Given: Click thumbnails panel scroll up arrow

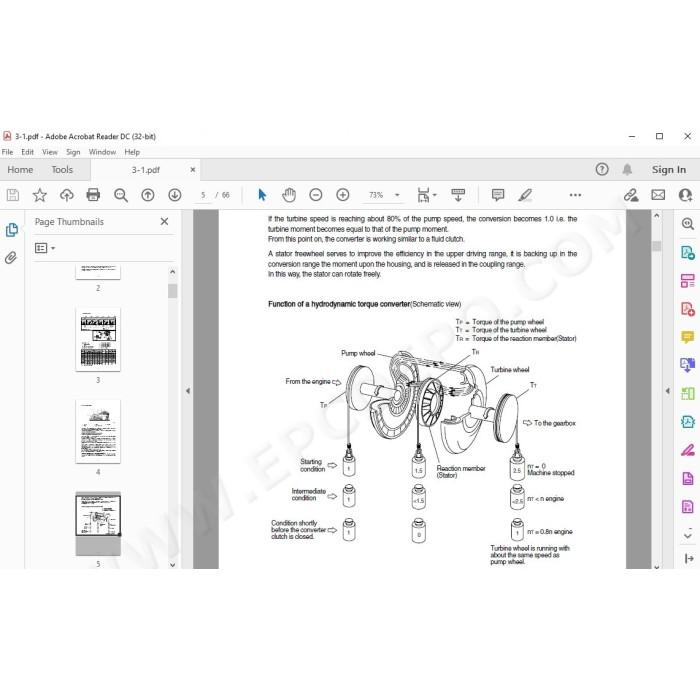Looking at the screenshot, I should click(173, 271).
